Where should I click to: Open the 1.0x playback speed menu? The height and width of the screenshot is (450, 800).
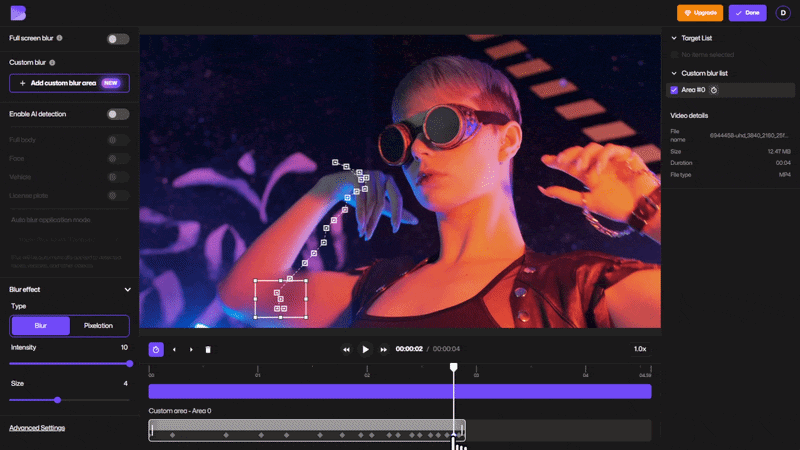click(640, 349)
